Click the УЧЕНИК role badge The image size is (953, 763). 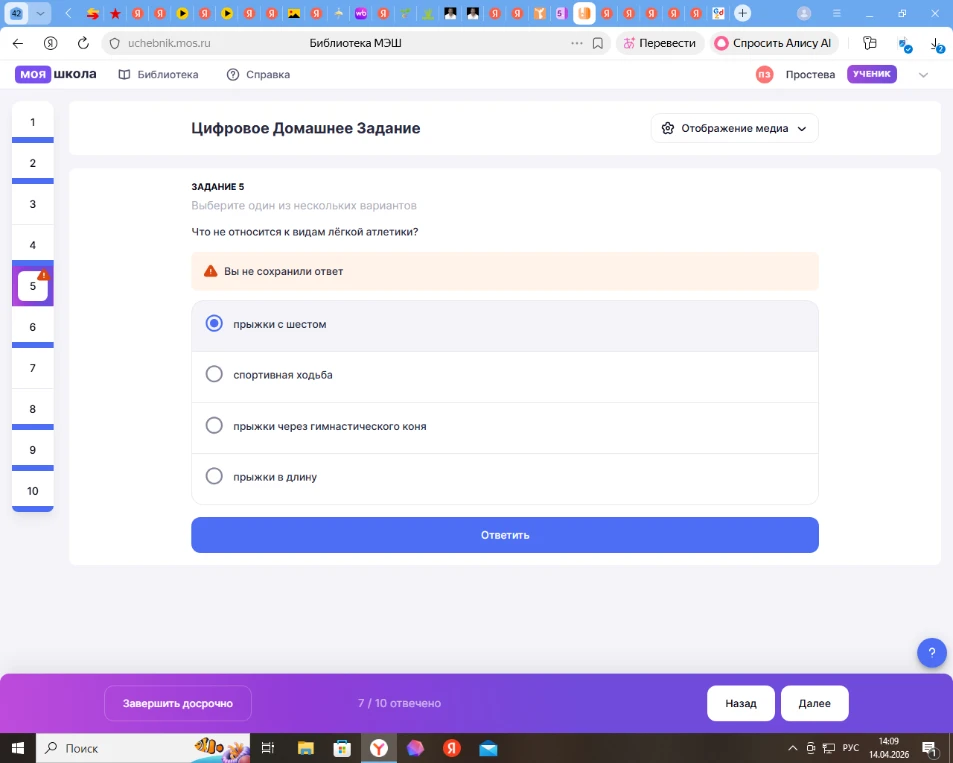coord(872,74)
